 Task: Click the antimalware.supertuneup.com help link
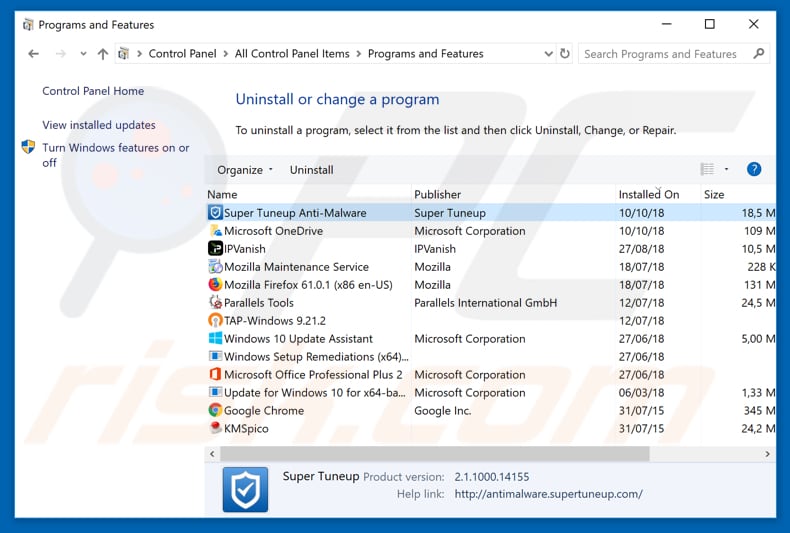pos(549,494)
